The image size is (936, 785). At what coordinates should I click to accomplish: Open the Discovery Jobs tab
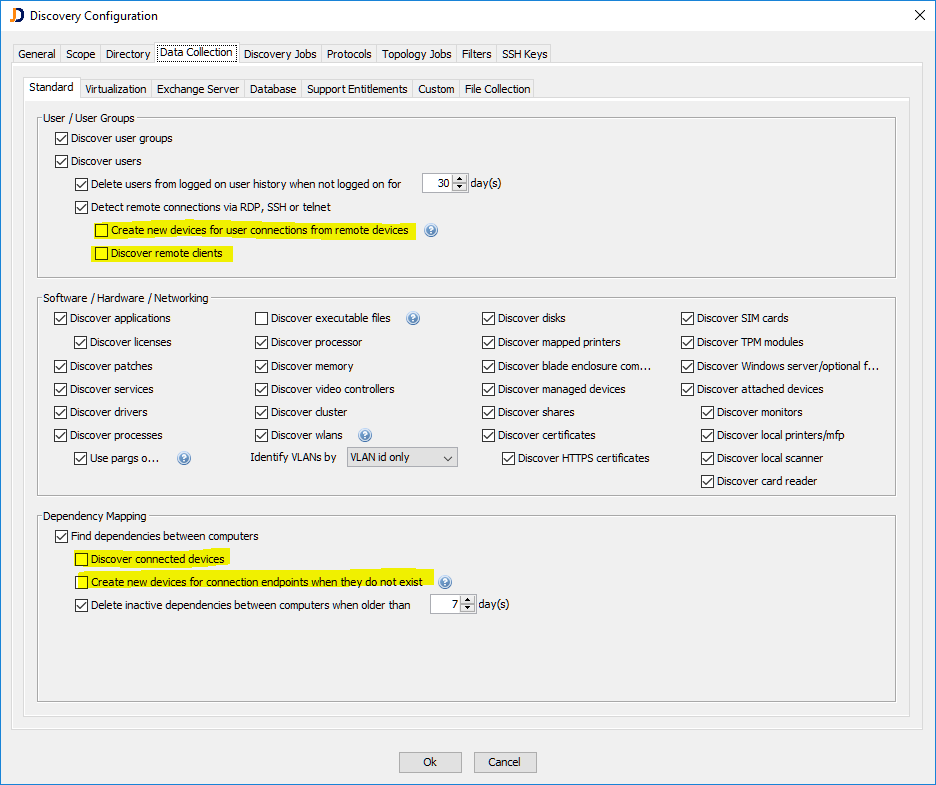(x=280, y=54)
